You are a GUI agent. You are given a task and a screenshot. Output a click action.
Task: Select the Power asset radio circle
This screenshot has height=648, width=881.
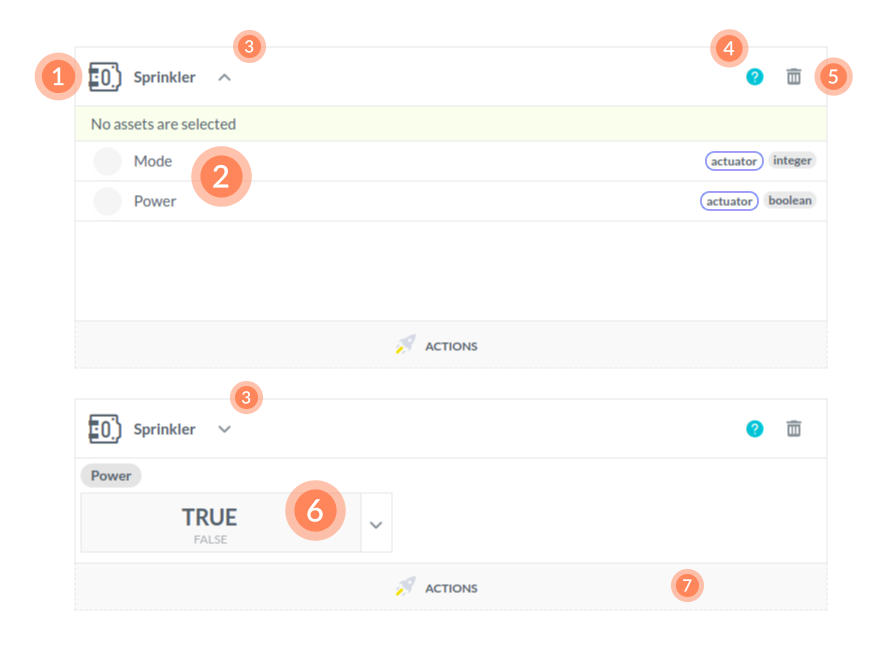tap(107, 201)
